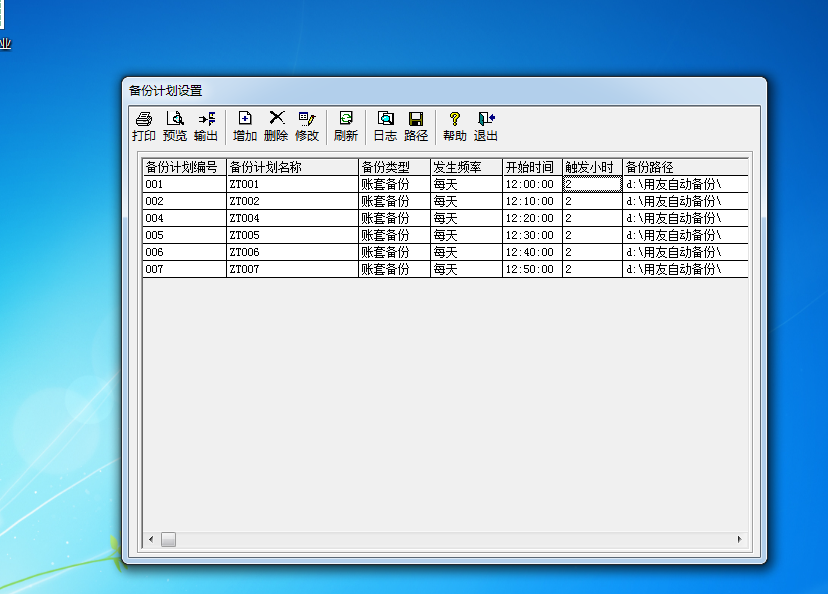Viewport: 828px width, 594px height.
Task: Click backup path cell in row 001
Action: coord(685,184)
